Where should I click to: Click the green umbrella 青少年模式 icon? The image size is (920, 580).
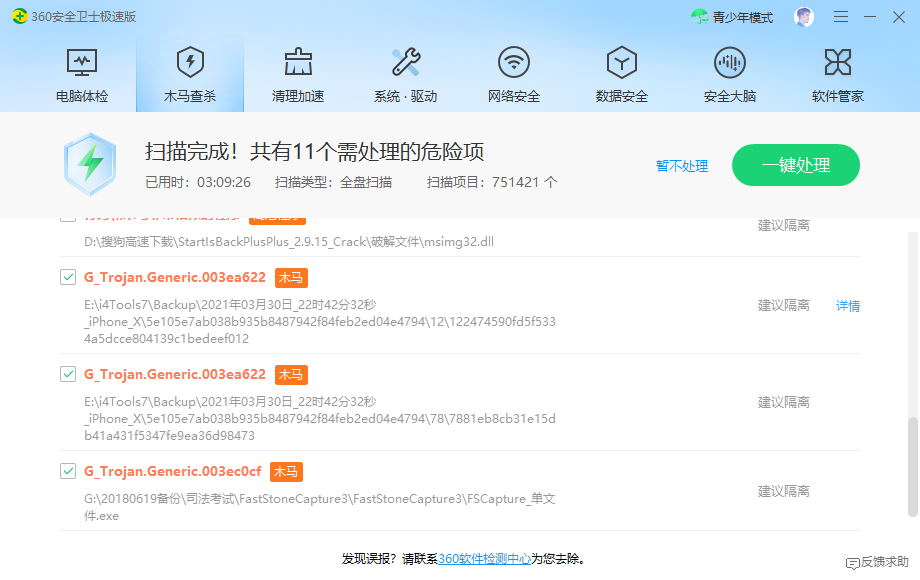699,17
